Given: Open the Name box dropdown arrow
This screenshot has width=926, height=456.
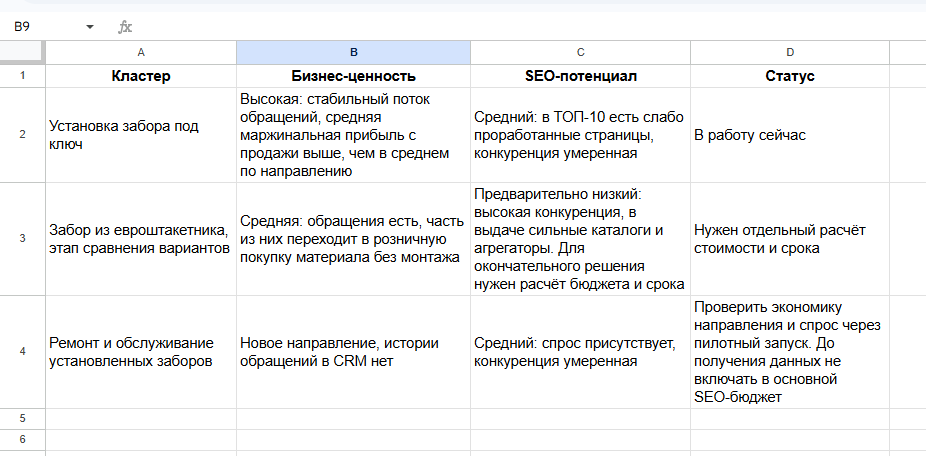Looking at the screenshot, I should click(90, 27).
